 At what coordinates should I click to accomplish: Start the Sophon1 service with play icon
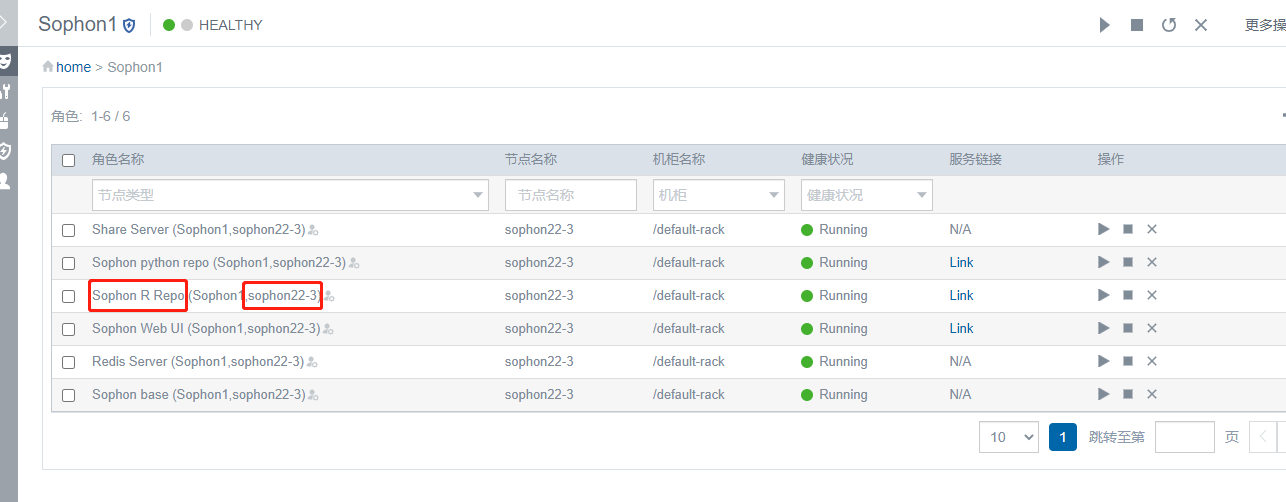(1105, 25)
